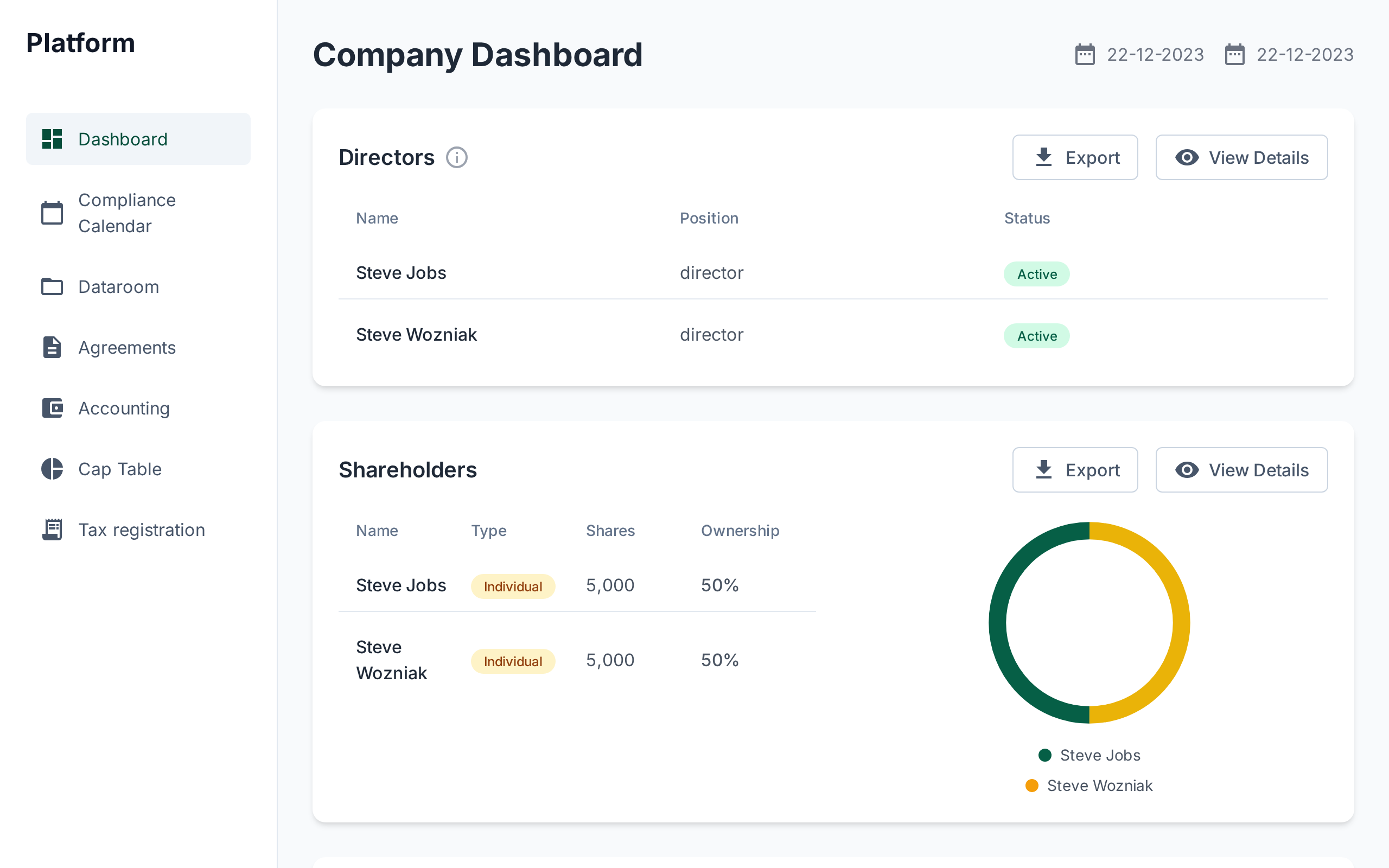Pick the end date 22-12-2023 field
This screenshot has height=868, width=1389.
tap(1289, 55)
